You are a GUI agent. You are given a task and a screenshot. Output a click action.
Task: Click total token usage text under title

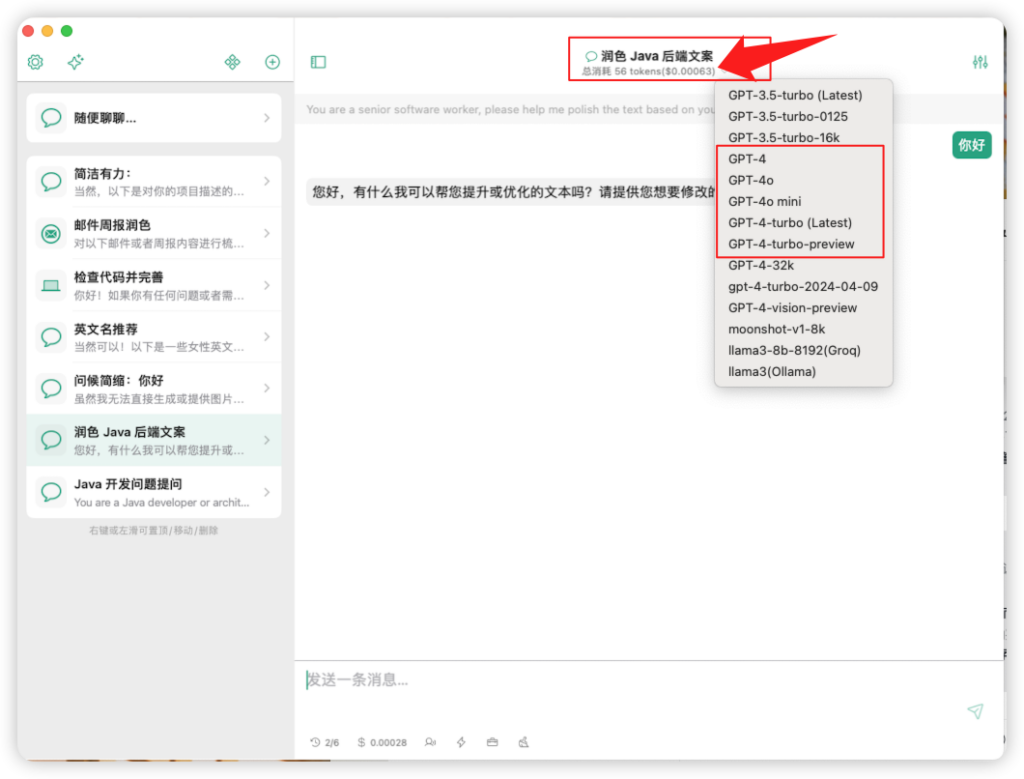648,71
